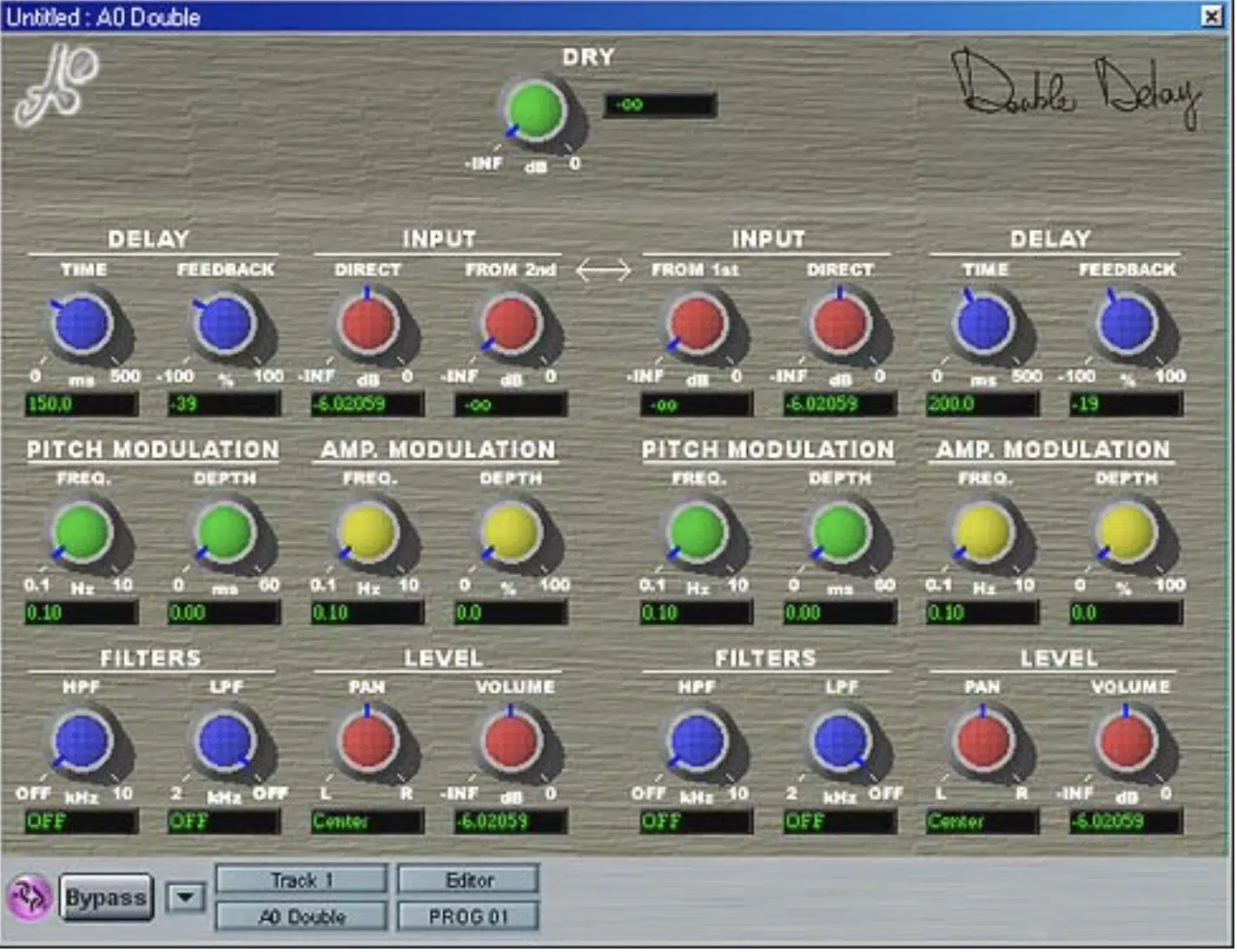Image resolution: width=1237 pixels, height=952 pixels.
Task: Close the A0 Double plugin window
Action: coord(1211,16)
